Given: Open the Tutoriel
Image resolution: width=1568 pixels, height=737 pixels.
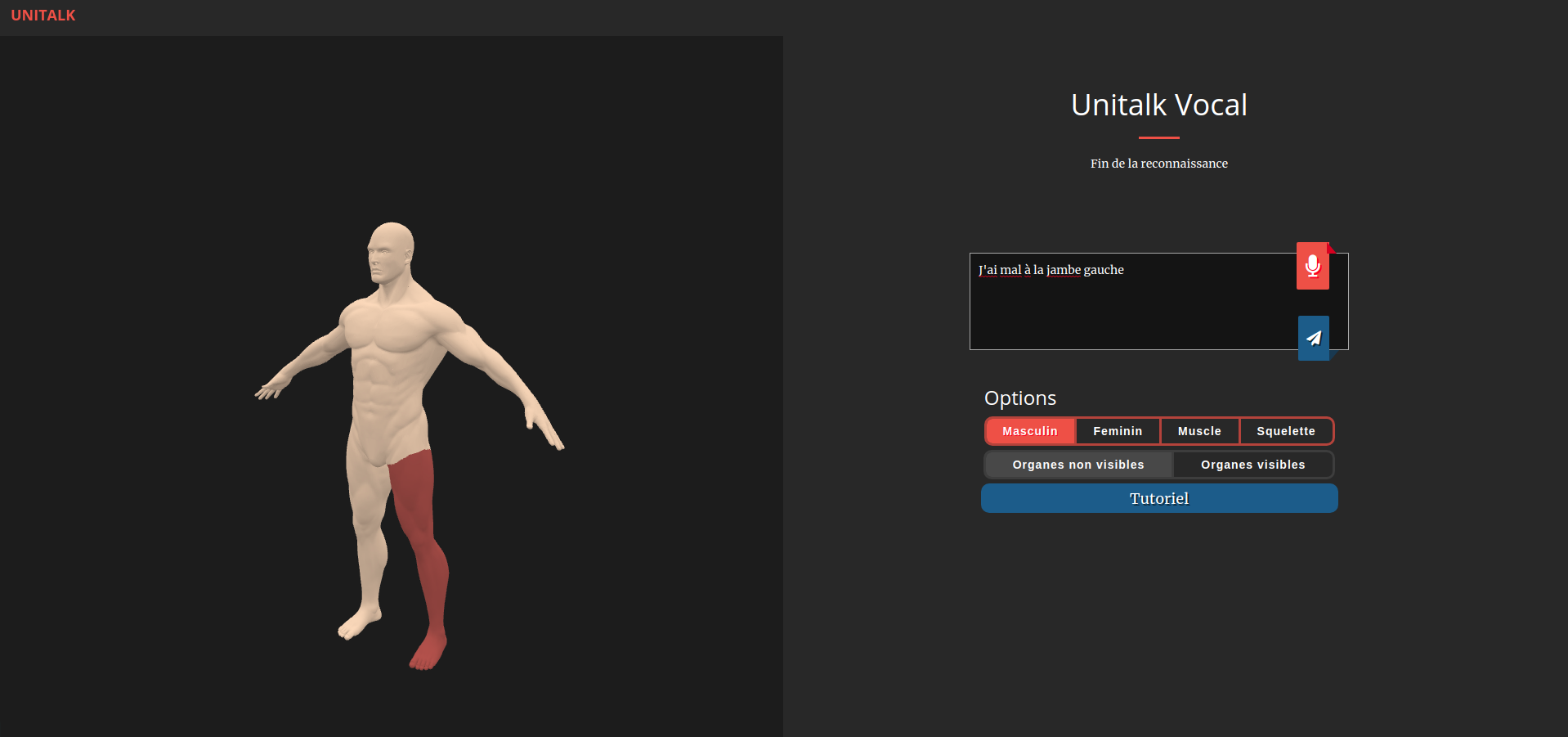Looking at the screenshot, I should coord(1158,498).
